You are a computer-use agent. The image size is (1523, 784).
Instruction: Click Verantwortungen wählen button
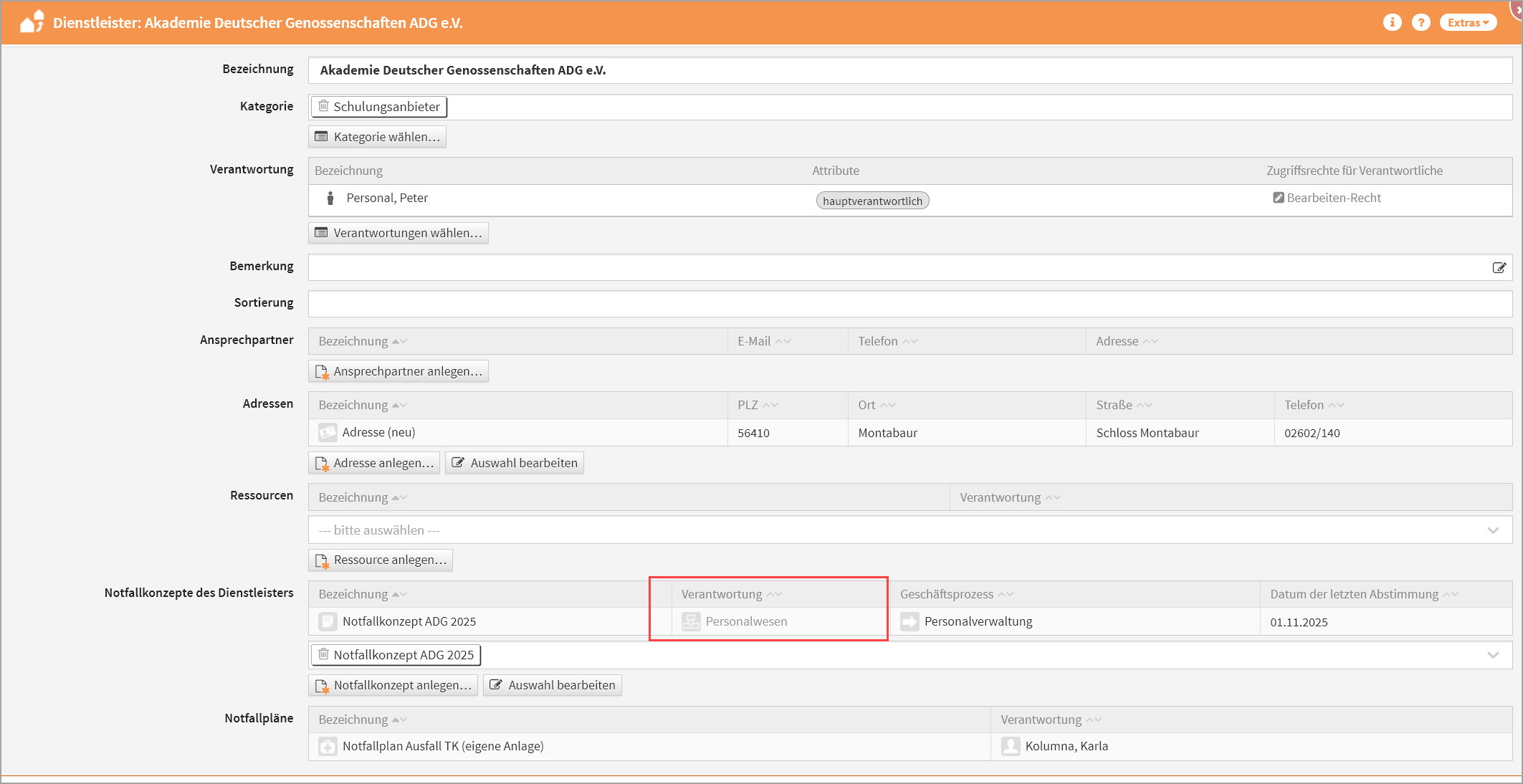398,233
